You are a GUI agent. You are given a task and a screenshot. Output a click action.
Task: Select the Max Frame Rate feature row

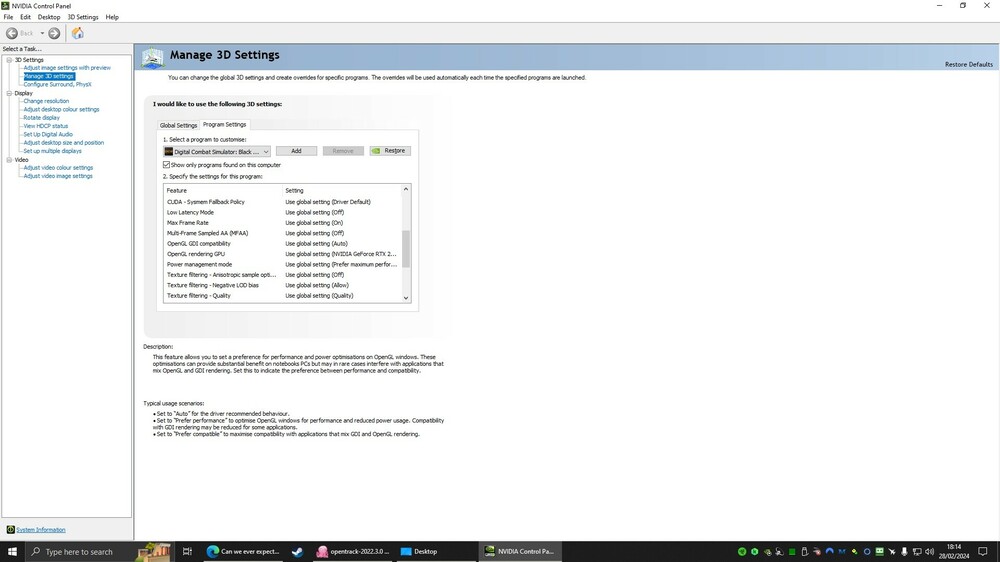click(x=283, y=223)
